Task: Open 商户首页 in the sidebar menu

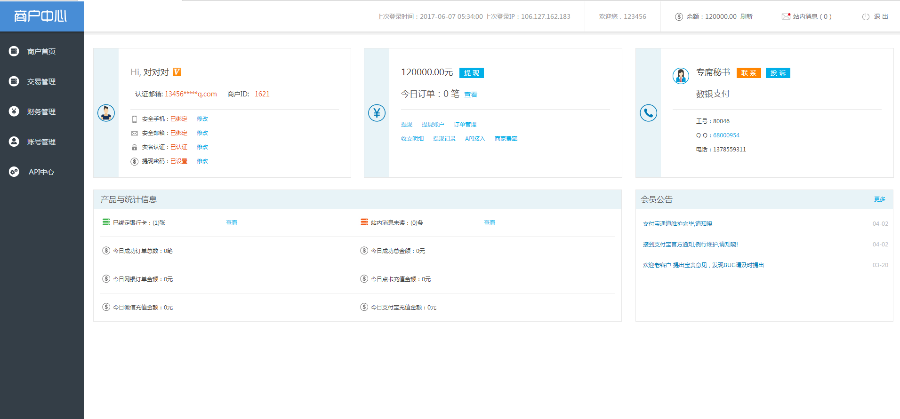Action: [x=42, y=52]
